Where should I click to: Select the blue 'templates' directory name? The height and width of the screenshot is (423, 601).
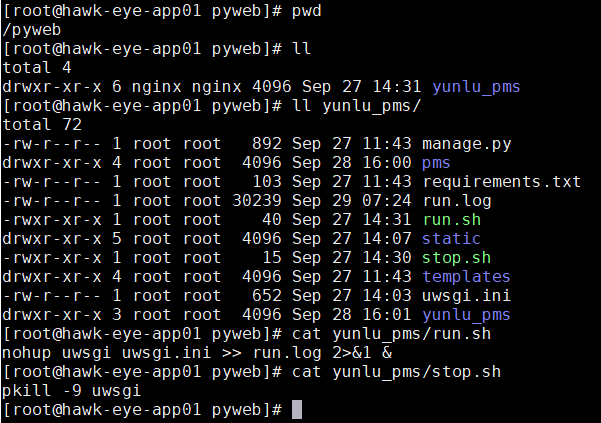tap(466, 277)
